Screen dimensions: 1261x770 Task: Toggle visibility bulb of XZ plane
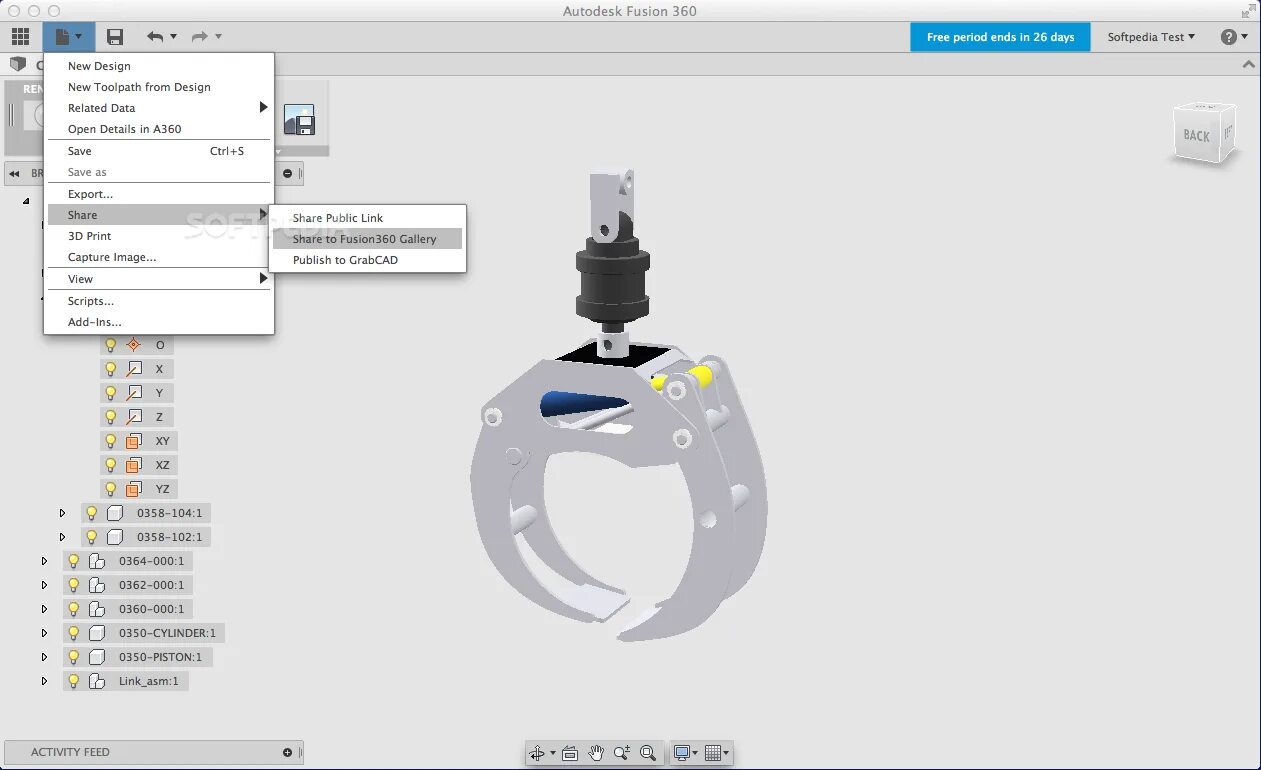coord(111,465)
